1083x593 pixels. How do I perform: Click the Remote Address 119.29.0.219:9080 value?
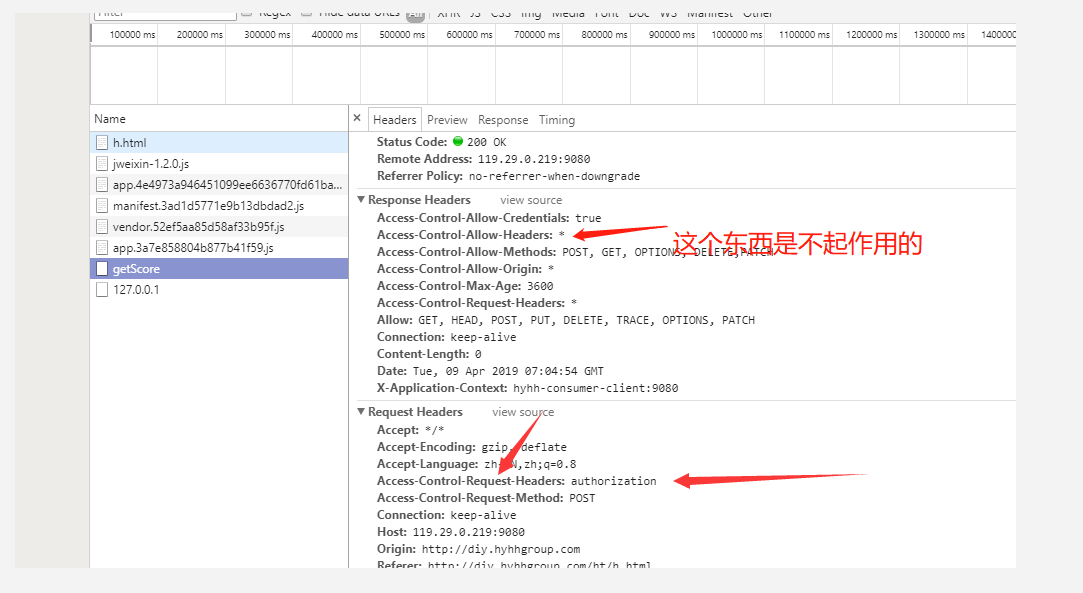tap(534, 159)
